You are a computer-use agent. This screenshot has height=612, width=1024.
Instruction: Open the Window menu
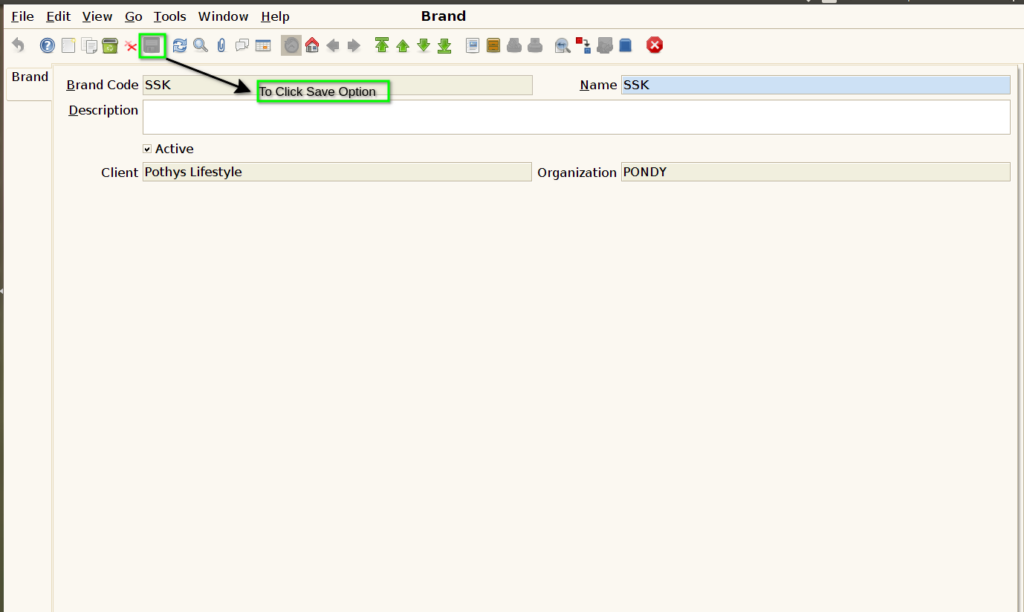coord(223,16)
